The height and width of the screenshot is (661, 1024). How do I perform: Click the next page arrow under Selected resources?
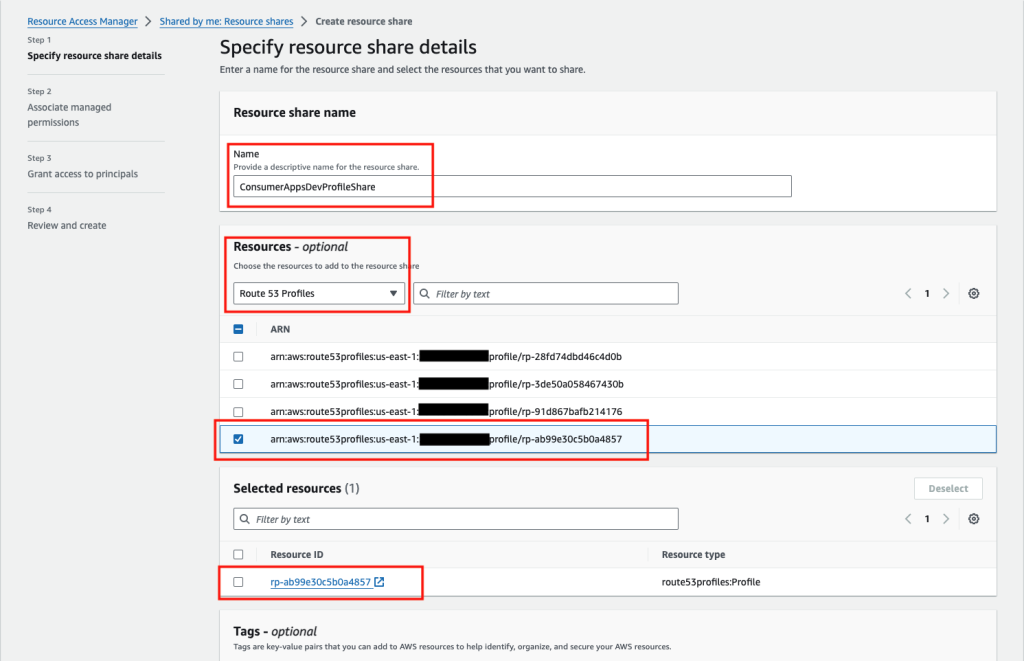coord(945,518)
